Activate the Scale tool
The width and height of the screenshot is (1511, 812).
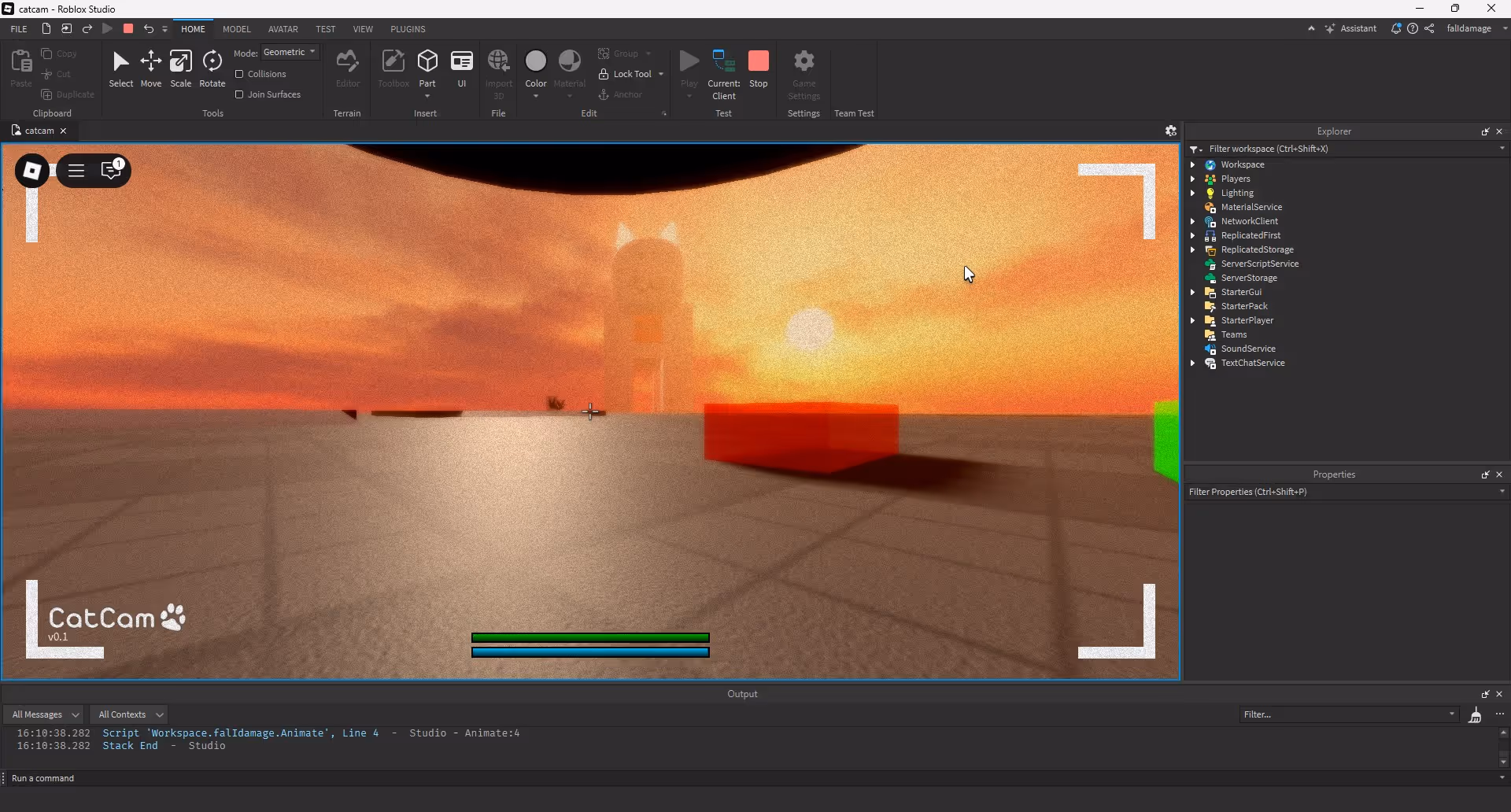click(x=180, y=68)
